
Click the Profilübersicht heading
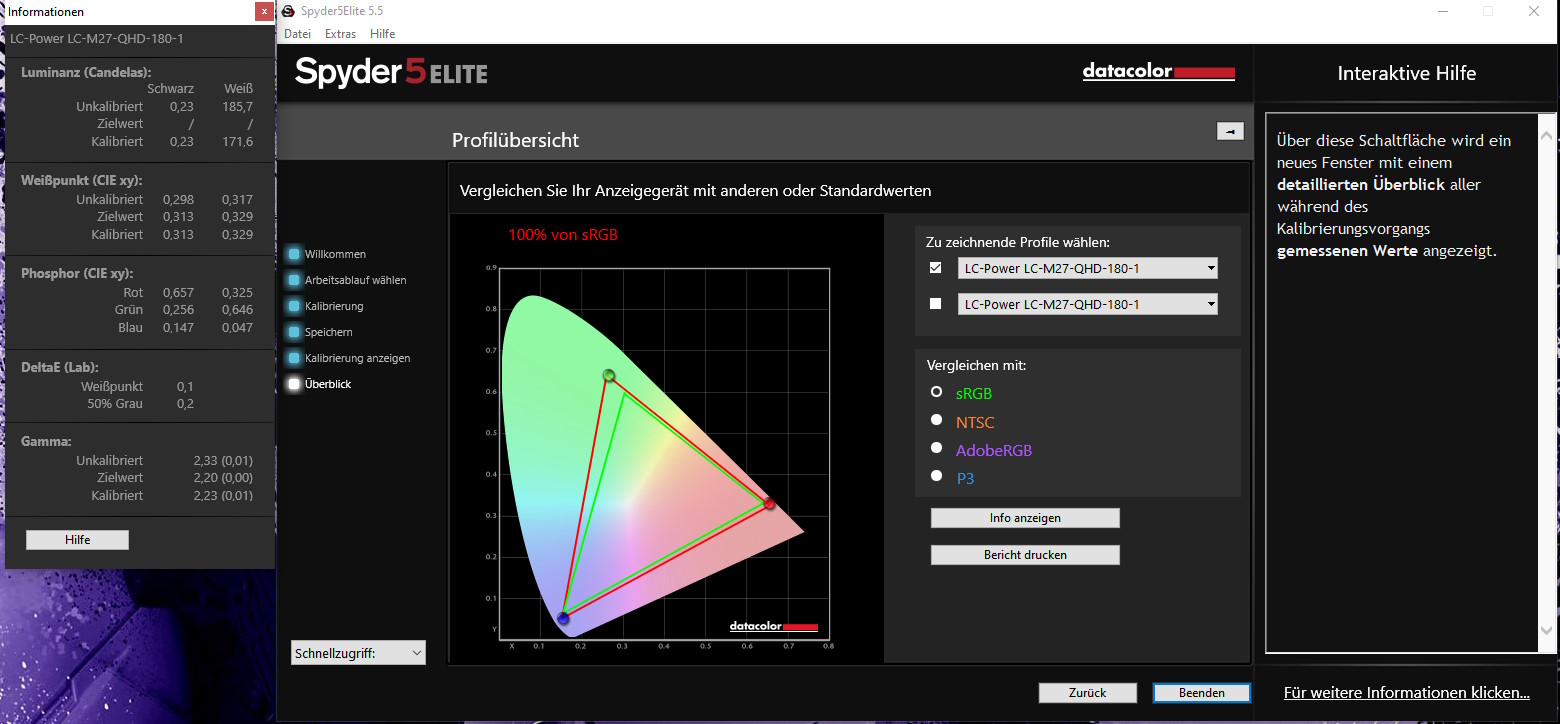(x=515, y=141)
